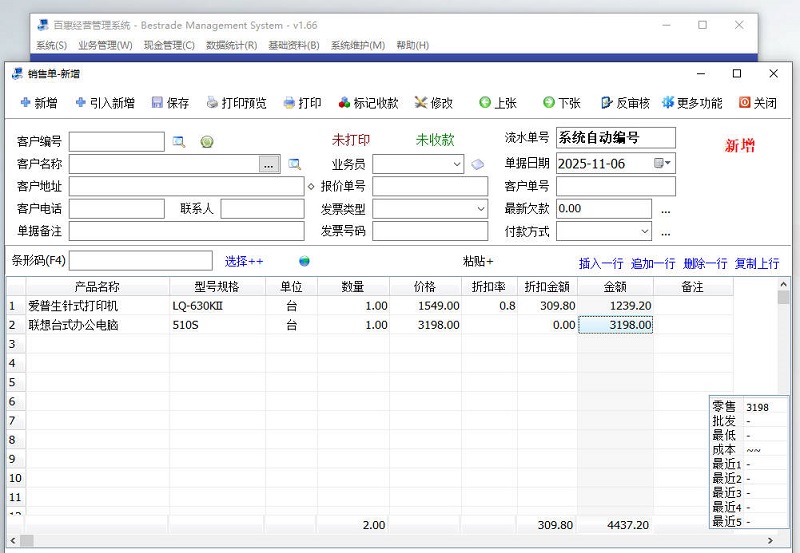Image resolution: width=800 pixels, height=553 pixels.
Task: Focus the 条形码(F4) barcode field
Action: coord(141,260)
